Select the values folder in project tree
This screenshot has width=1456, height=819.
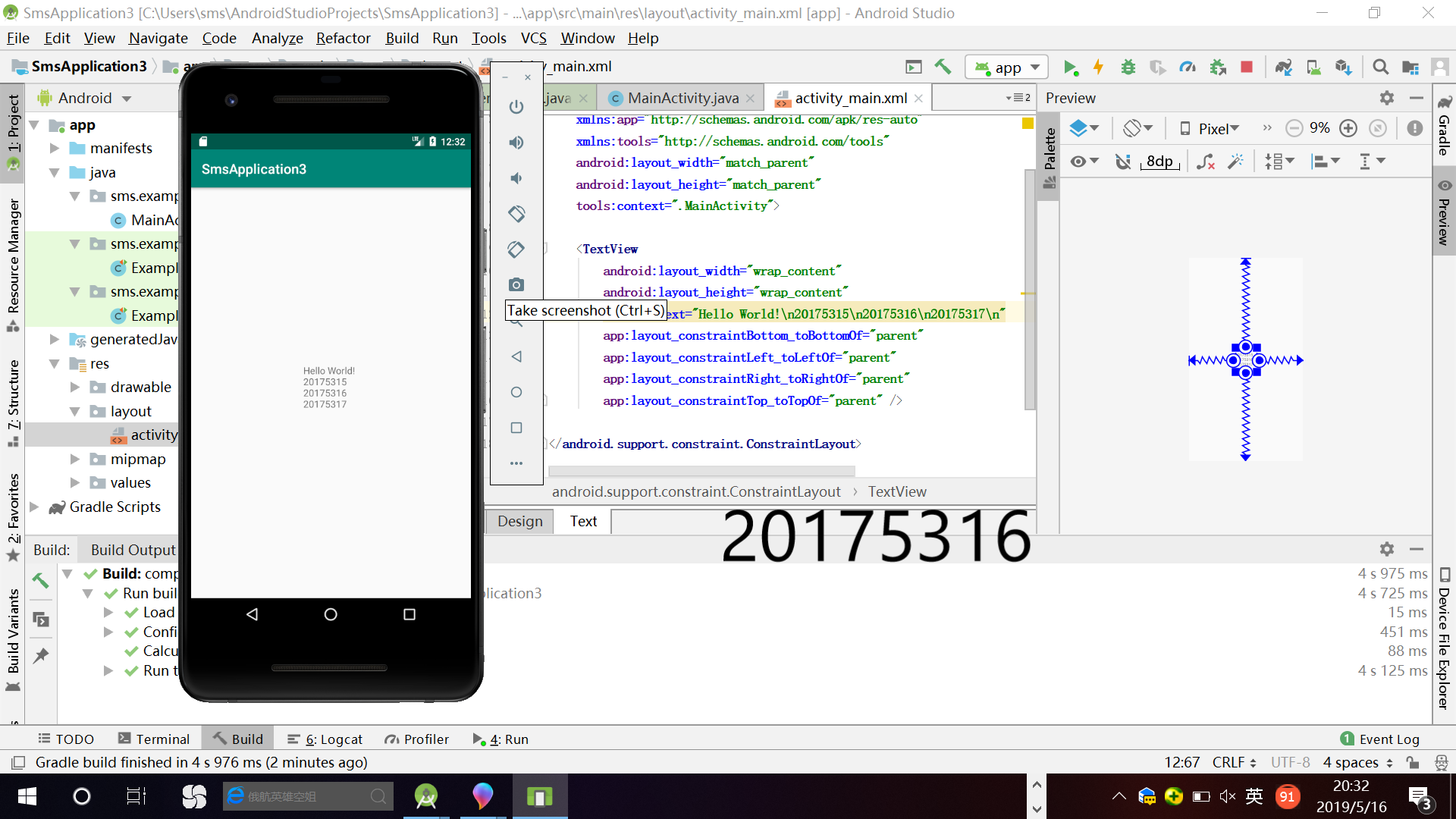[x=130, y=483]
